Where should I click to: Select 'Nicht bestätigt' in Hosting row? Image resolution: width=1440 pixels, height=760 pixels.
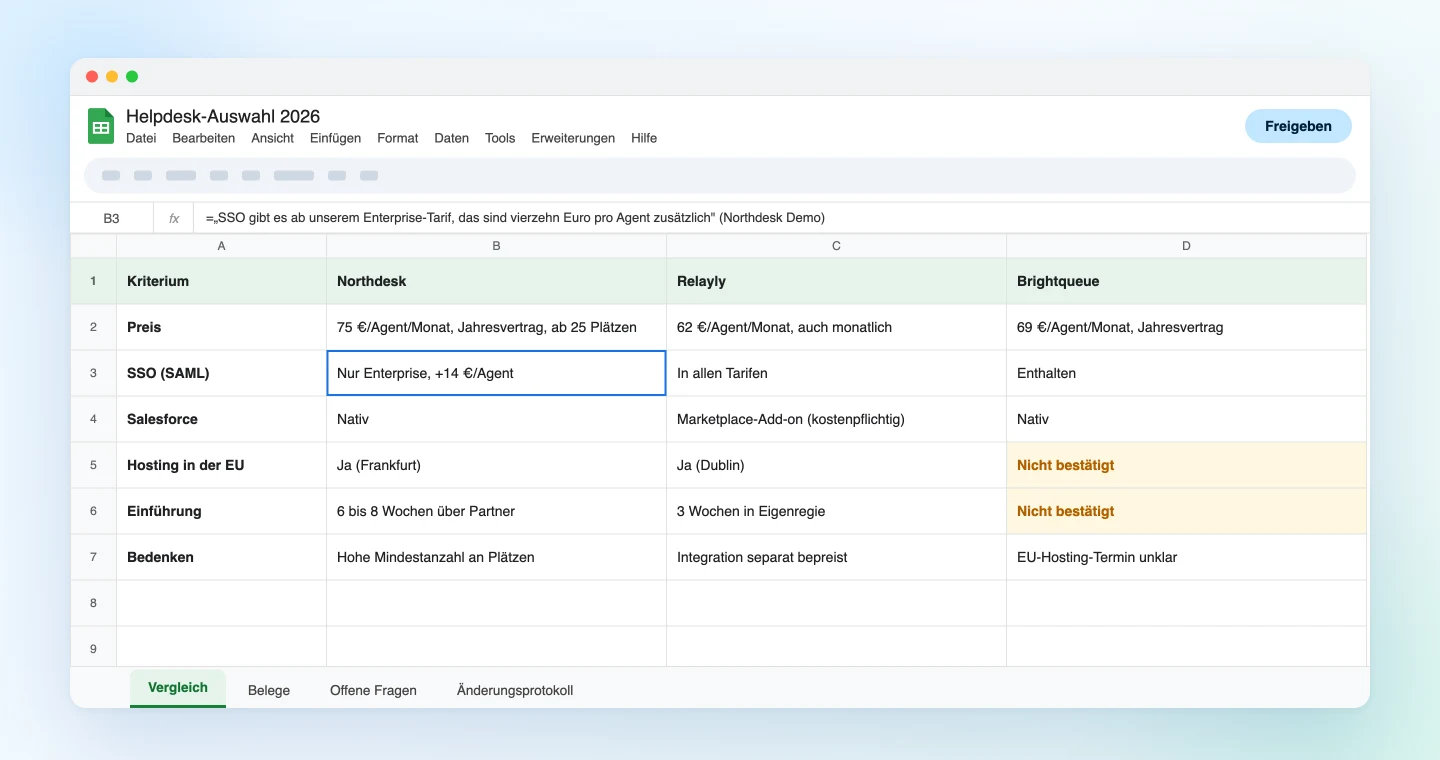pos(1187,465)
